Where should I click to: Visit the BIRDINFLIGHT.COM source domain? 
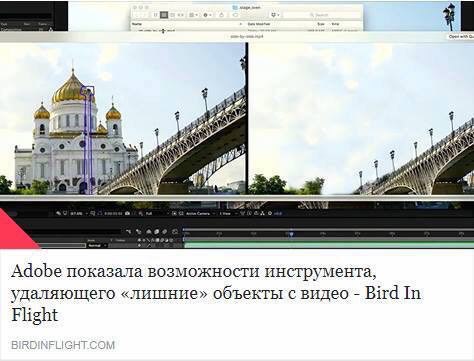tap(63, 345)
